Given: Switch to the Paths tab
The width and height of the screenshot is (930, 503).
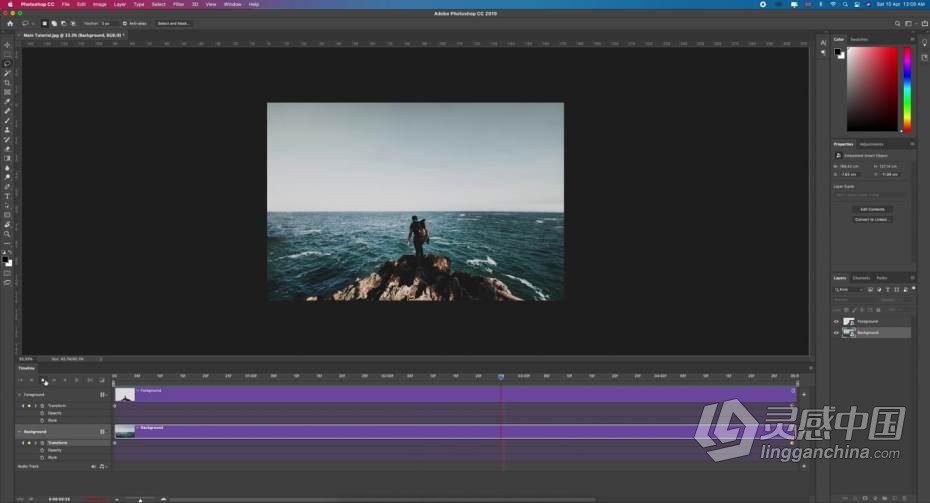Looking at the screenshot, I should tap(882, 278).
